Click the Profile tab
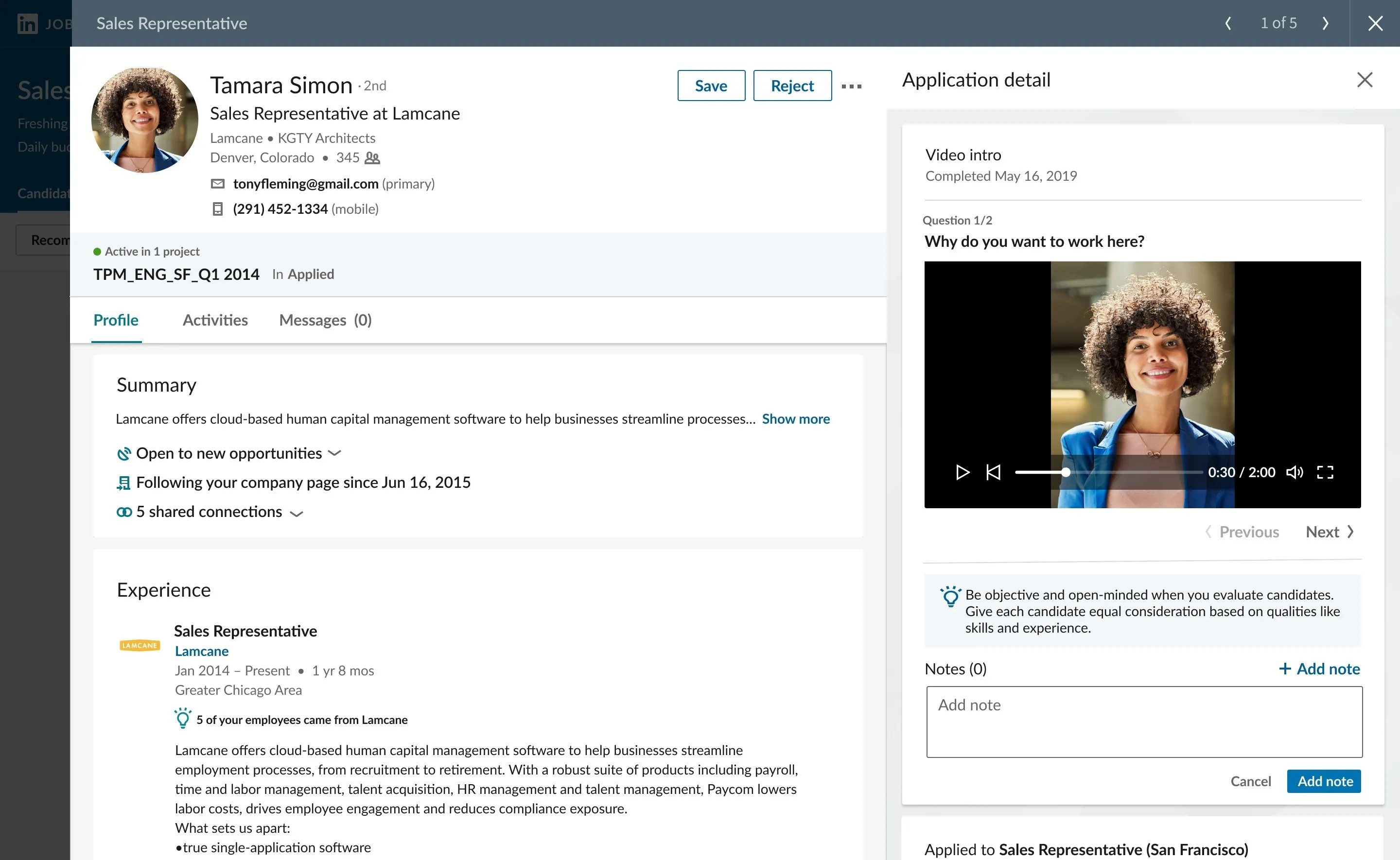The image size is (1400, 860). click(x=115, y=320)
